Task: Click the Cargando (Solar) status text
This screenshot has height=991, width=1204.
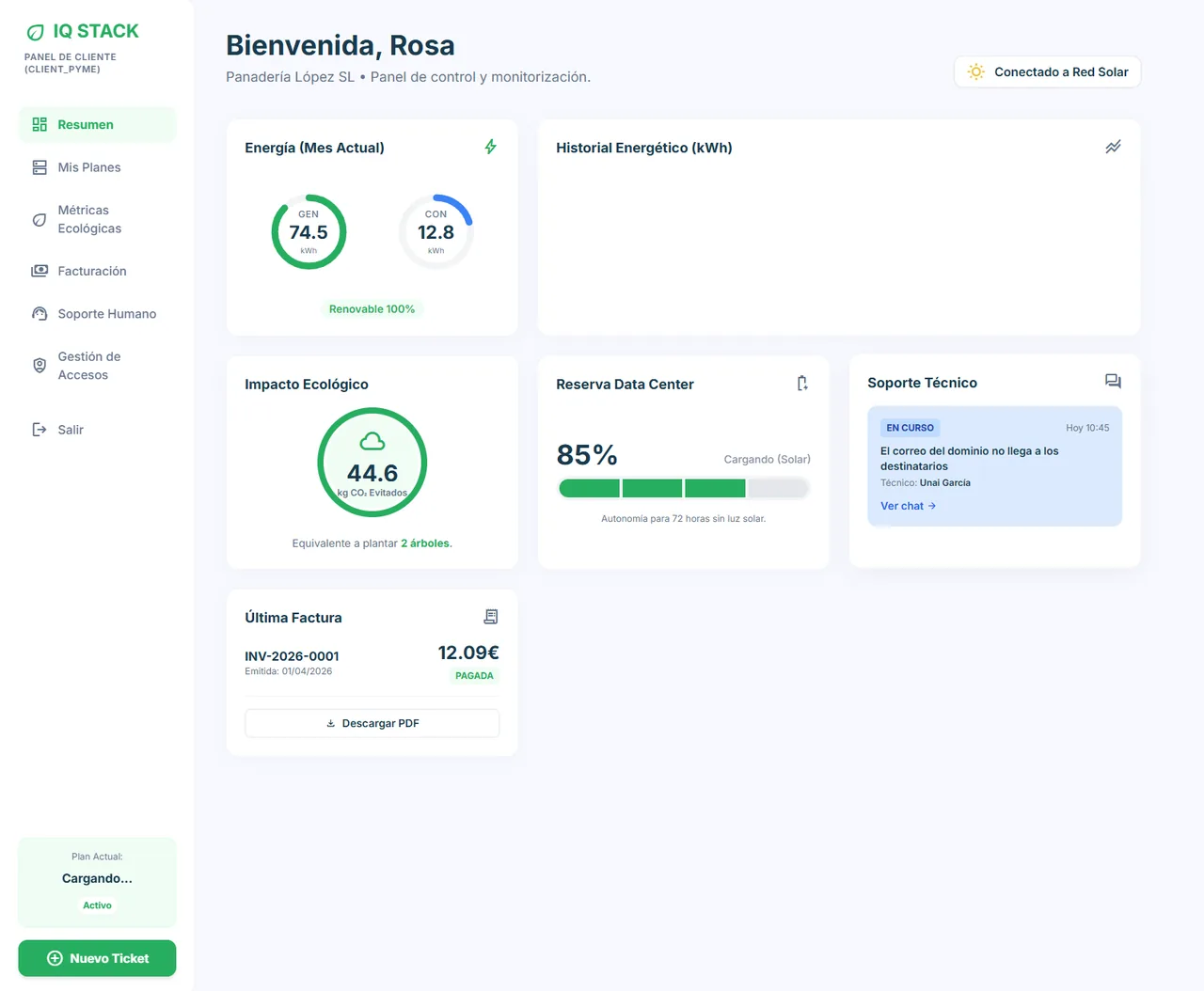Action: tap(767, 460)
